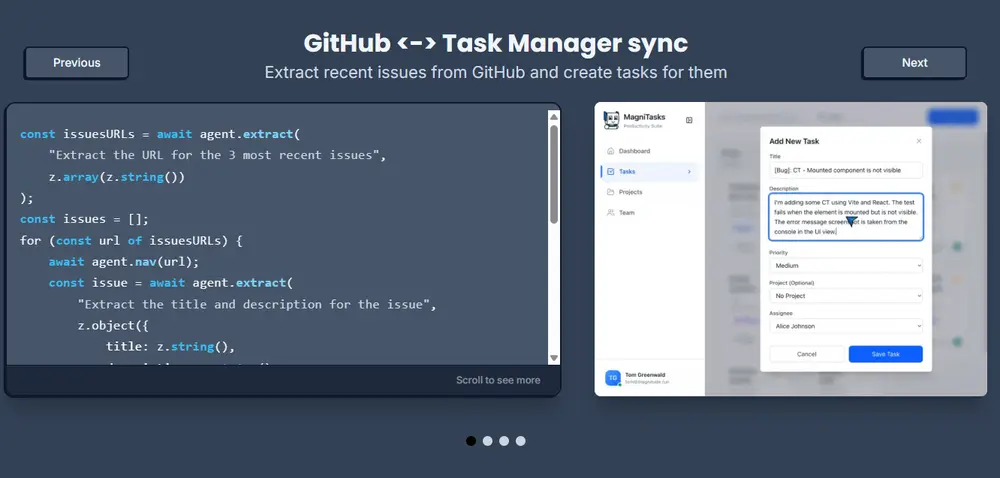Open the Projects menu item in sidebar
The height and width of the screenshot is (478, 1000).
pos(631,192)
